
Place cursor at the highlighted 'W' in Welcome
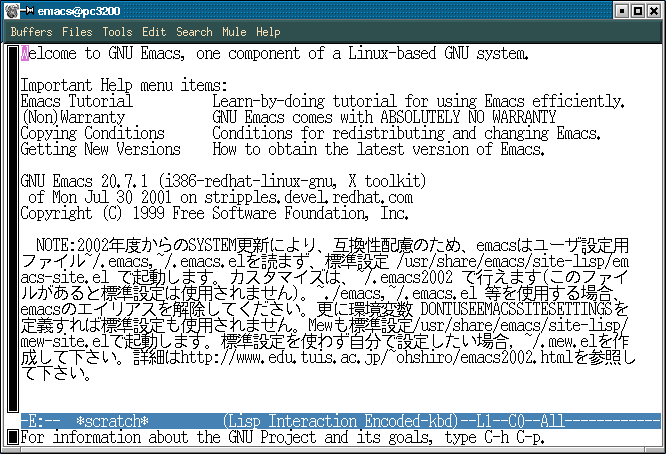[25, 54]
